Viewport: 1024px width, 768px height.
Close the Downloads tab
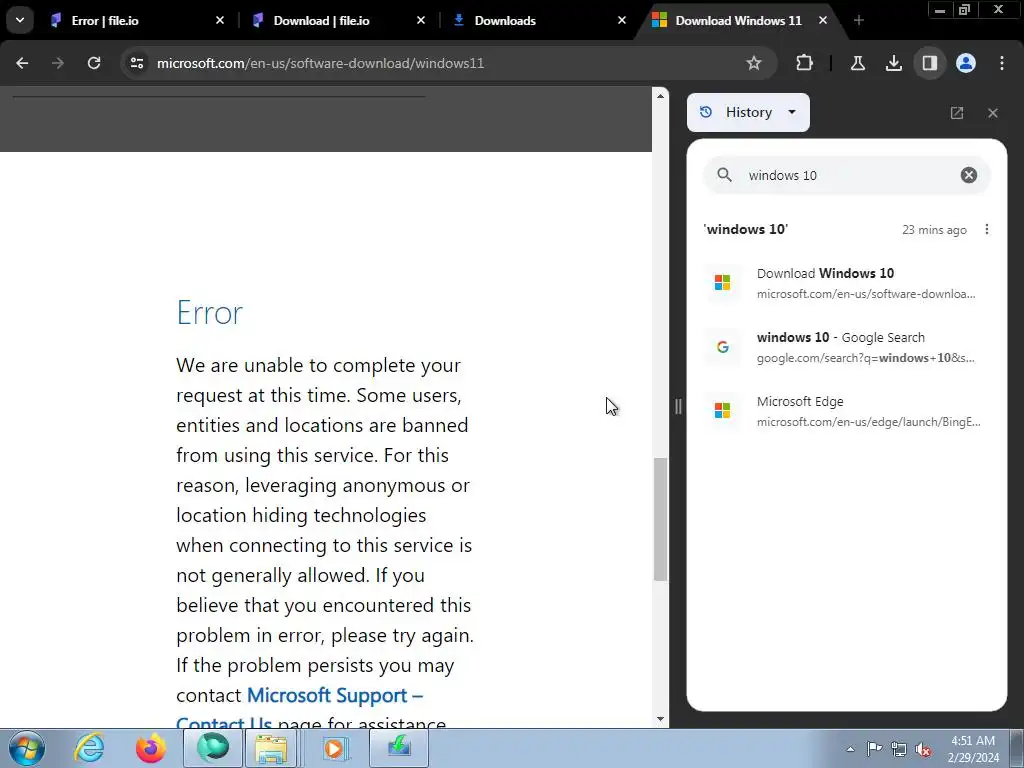point(622,21)
